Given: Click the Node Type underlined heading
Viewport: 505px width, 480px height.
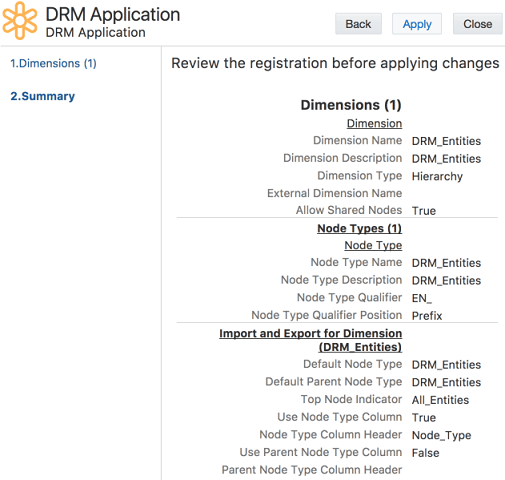Looking at the screenshot, I should coord(373,245).
